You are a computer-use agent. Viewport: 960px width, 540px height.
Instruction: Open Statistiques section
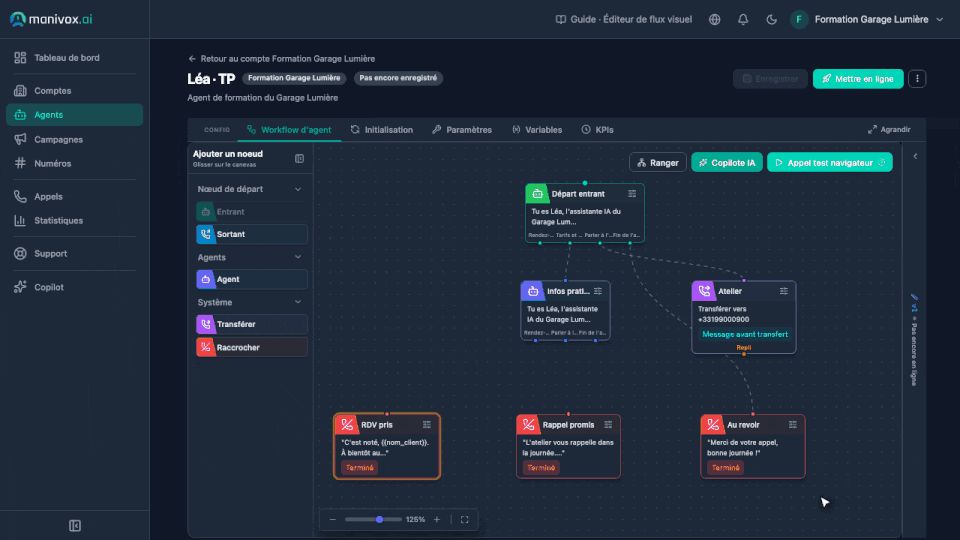74,220
